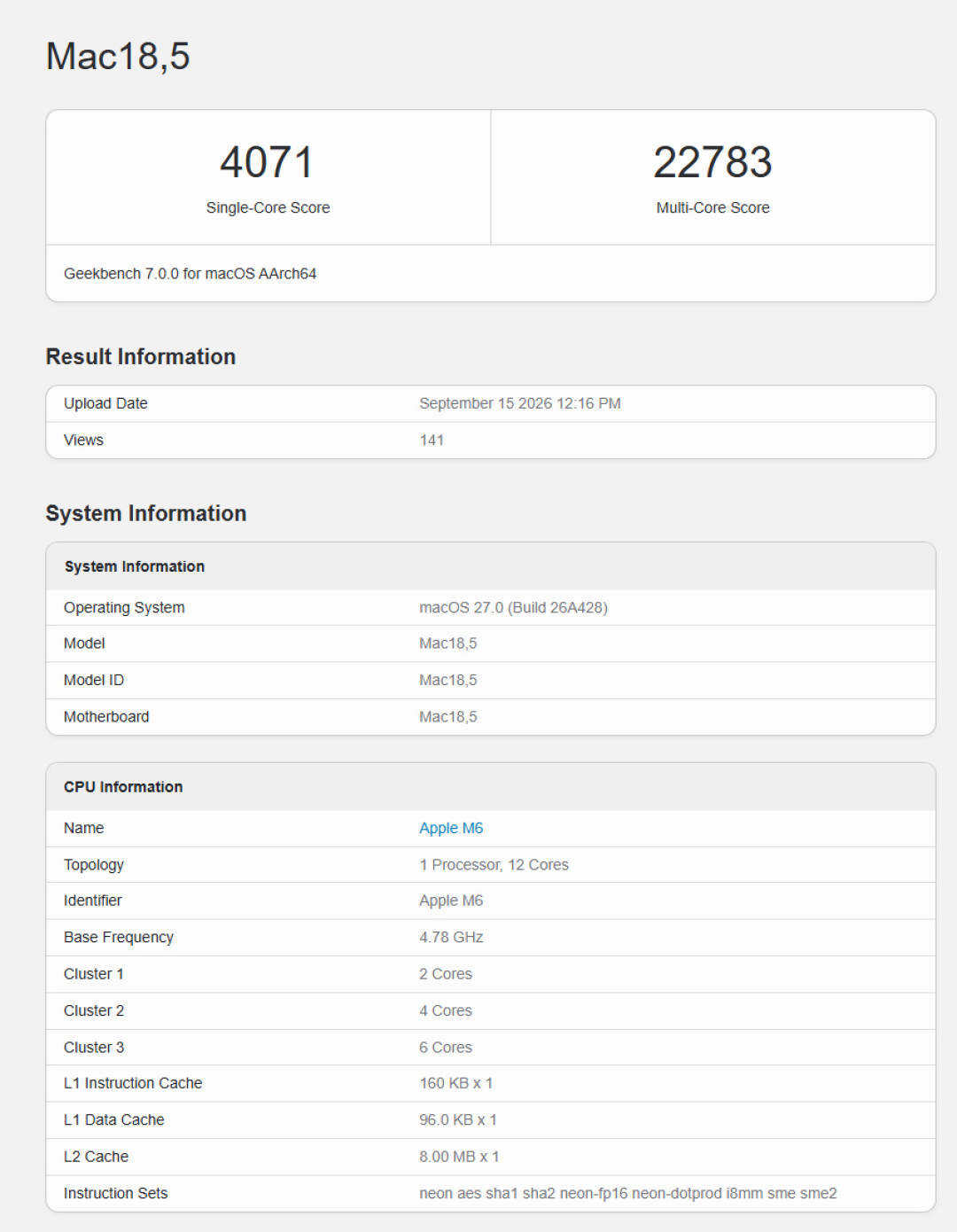Click the Multi-Core Score label

coord(712,207)
